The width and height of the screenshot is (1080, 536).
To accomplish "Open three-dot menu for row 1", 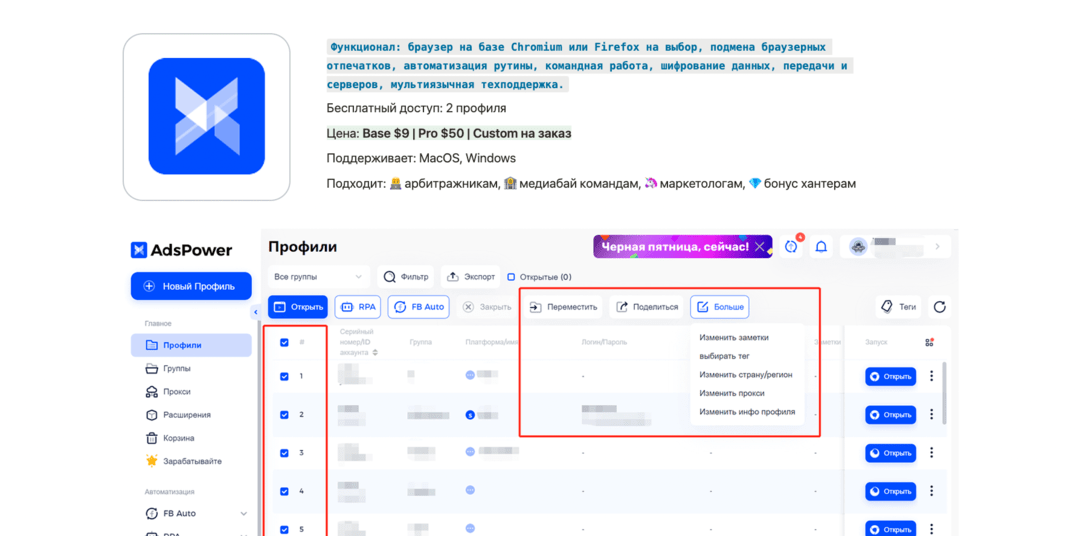I will click(932, 376).
